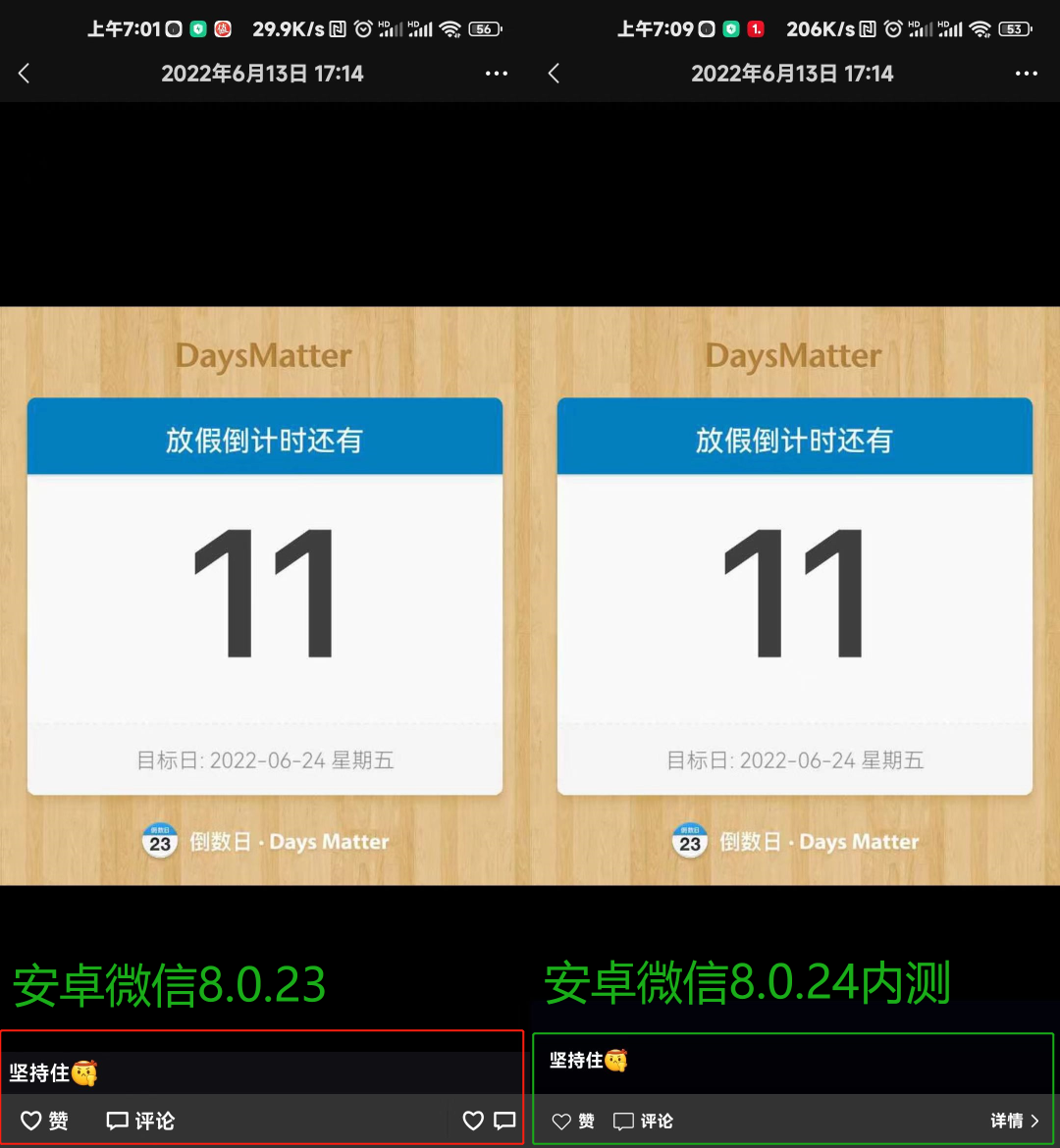This screenshot has width=1060, height=1148.
Task: Tap Days Matter calendar logo 23 in right image
Action: tap(689, 841)
